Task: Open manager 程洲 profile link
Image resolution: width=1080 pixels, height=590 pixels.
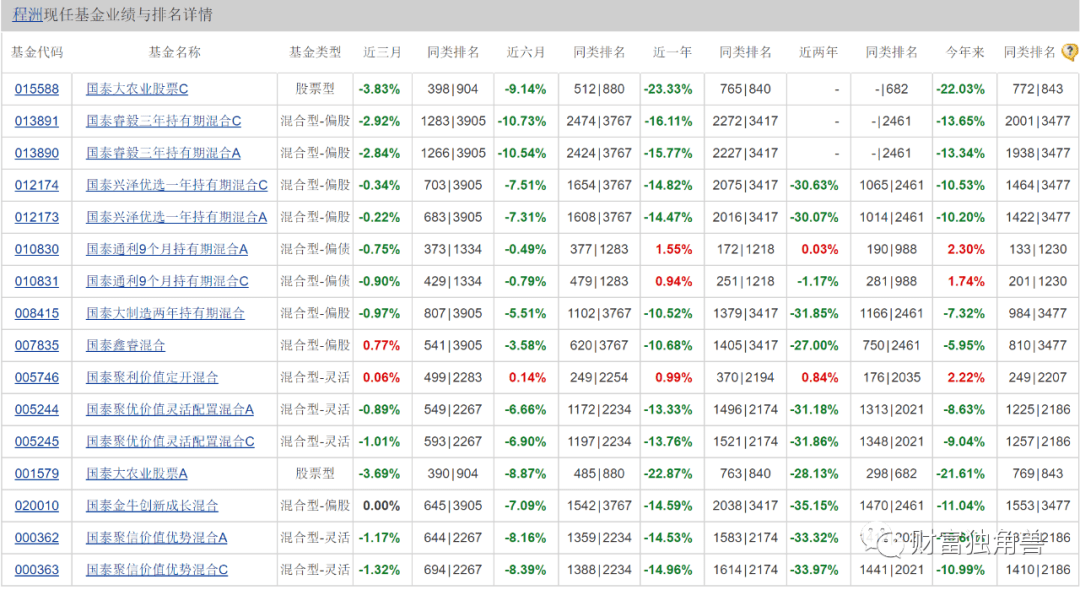Action: [28, 14]
